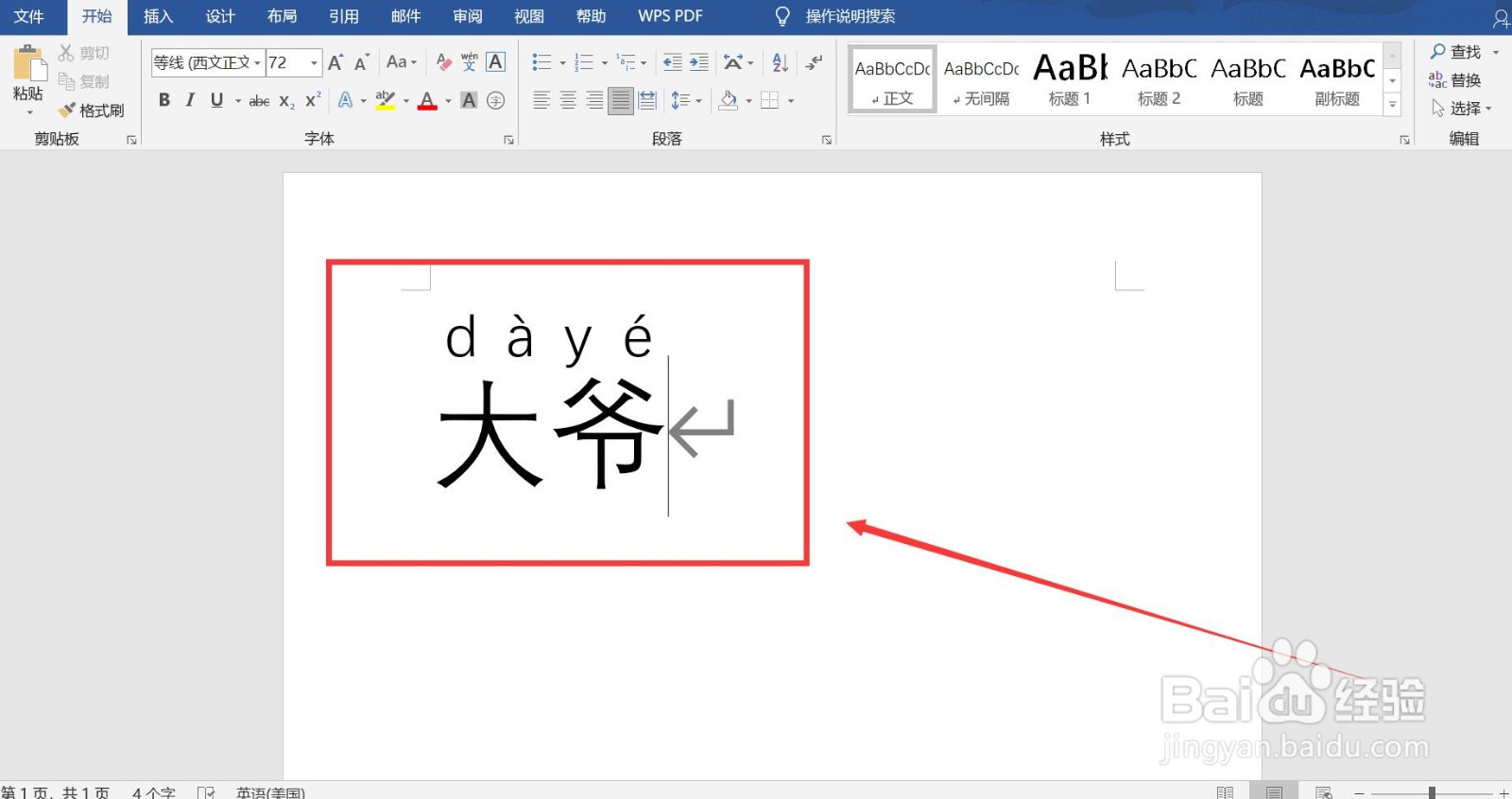1512x799 pixels.
Task: Click the 替换 Replace button
Action: click(x=1455, y=80)
